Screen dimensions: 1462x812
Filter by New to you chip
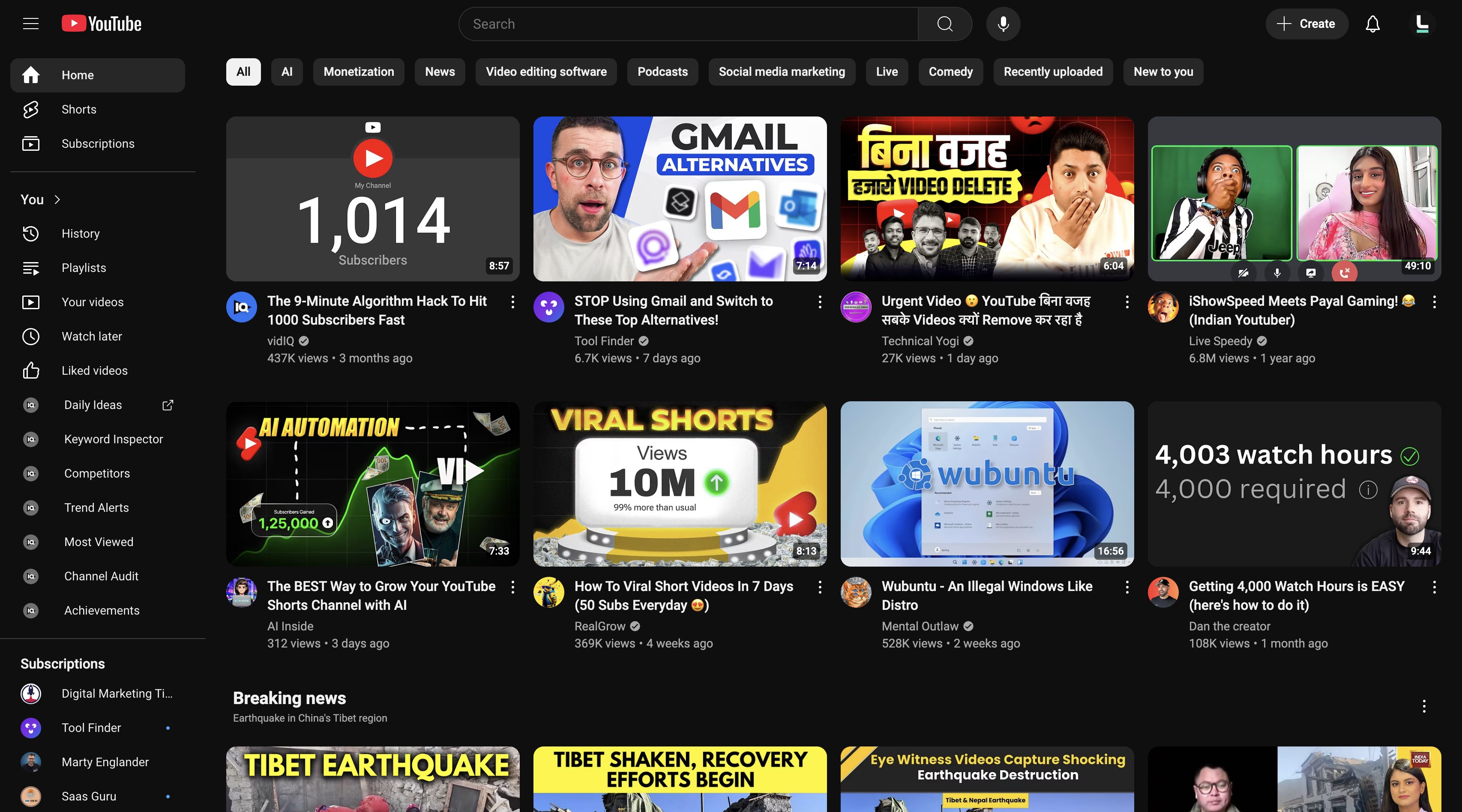[1163, 72]
